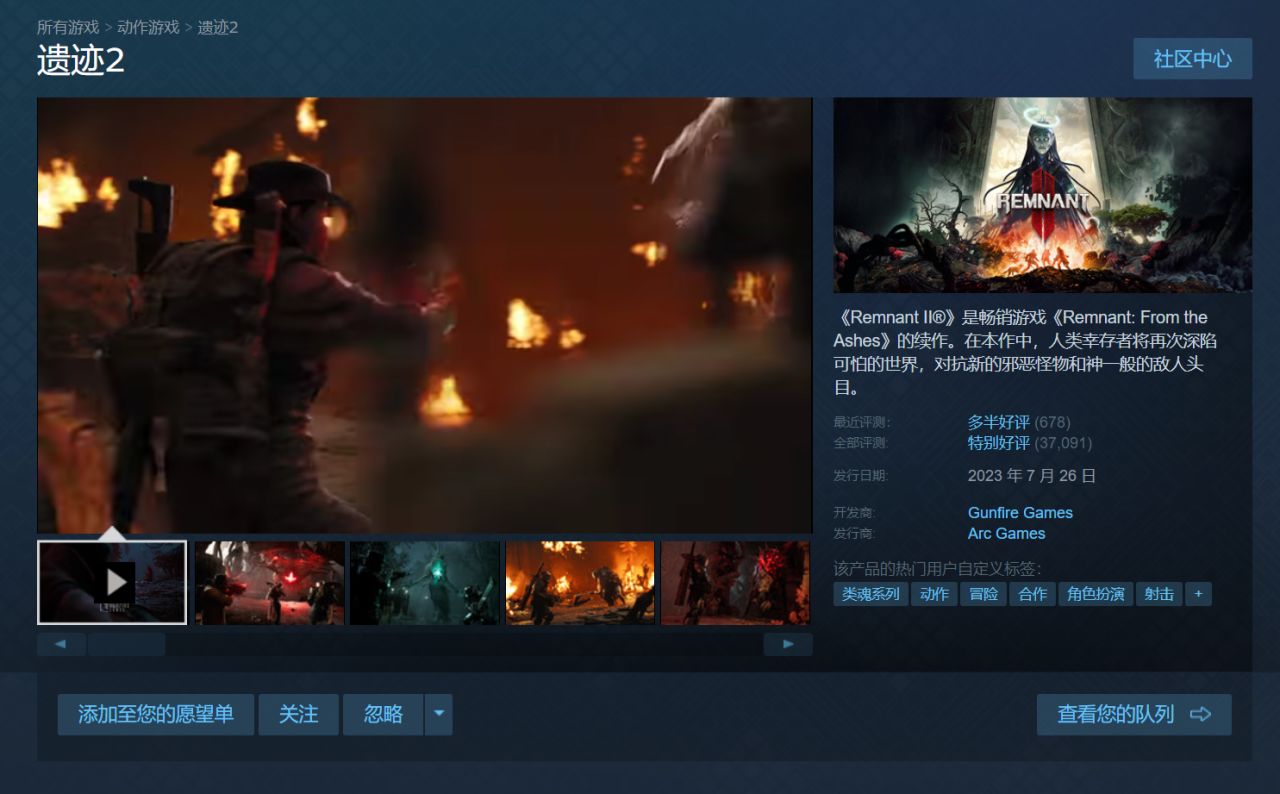Image resolution: width=1280 pixels, height=794 pixels.
Task: Select the burning village screenshot thumbnail
Action: point(580,583)
